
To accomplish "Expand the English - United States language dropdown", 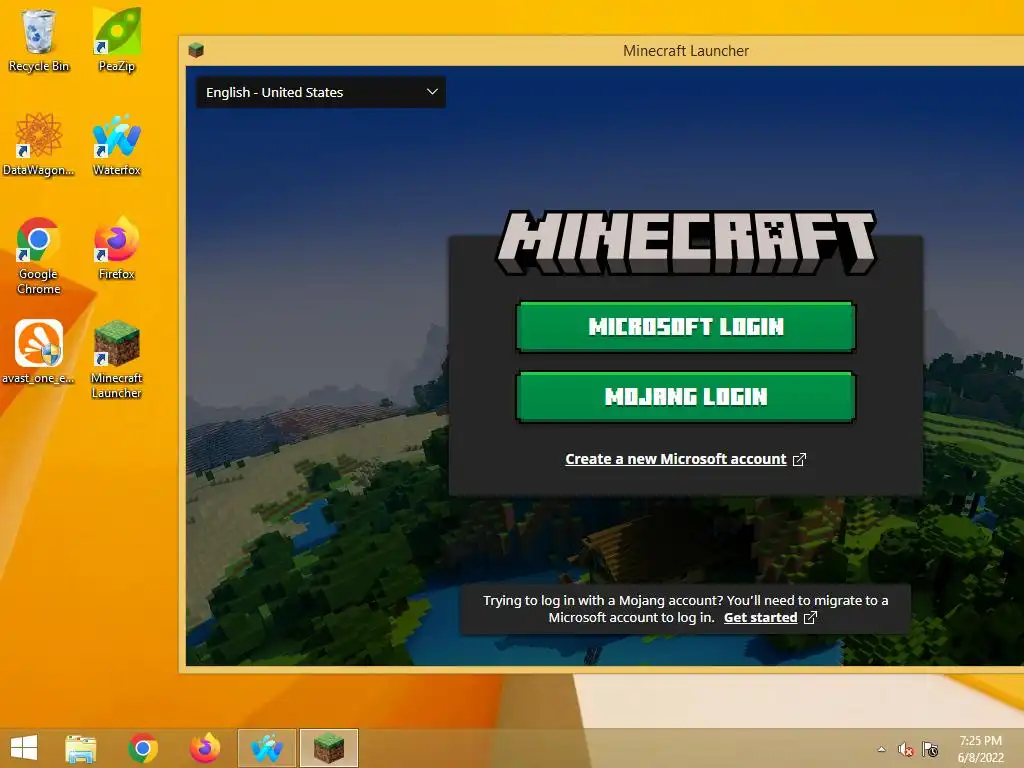I will click(x=321, y=92).
